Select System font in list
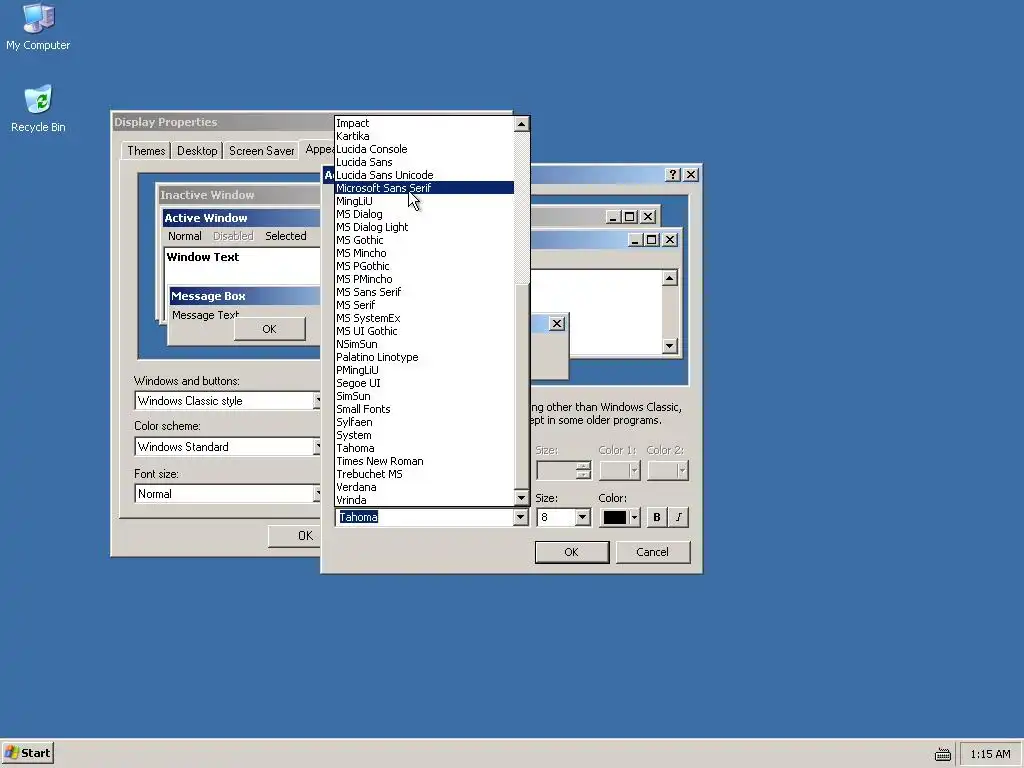The image size is (1024, 768). (424, 435)
